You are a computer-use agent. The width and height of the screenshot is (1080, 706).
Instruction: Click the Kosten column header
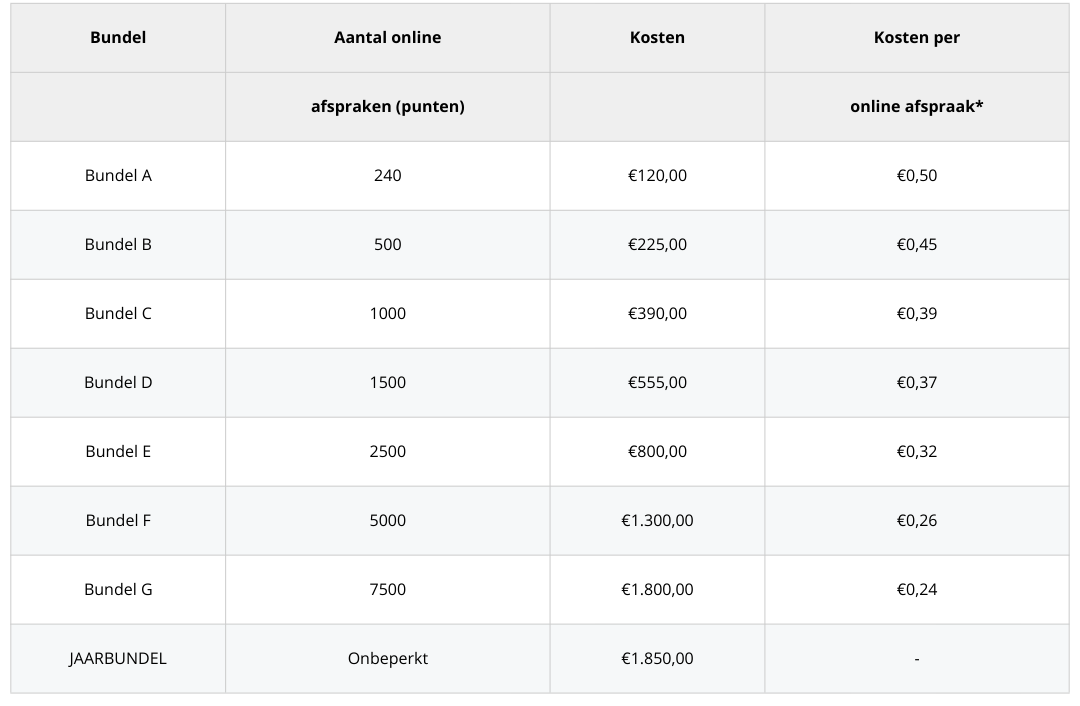657,38
